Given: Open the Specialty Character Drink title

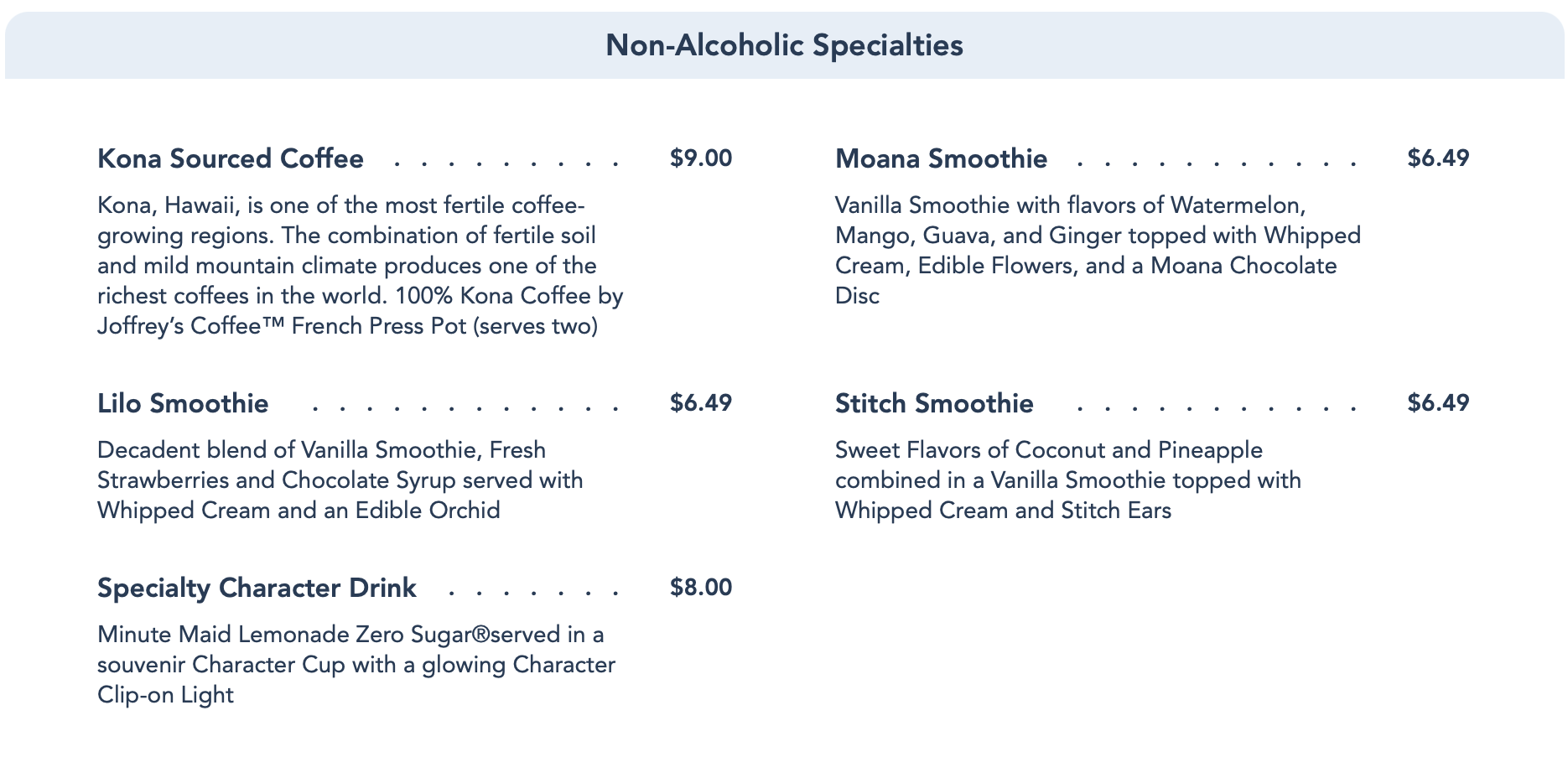Looking at the screenshot, I should click(257, 588).
